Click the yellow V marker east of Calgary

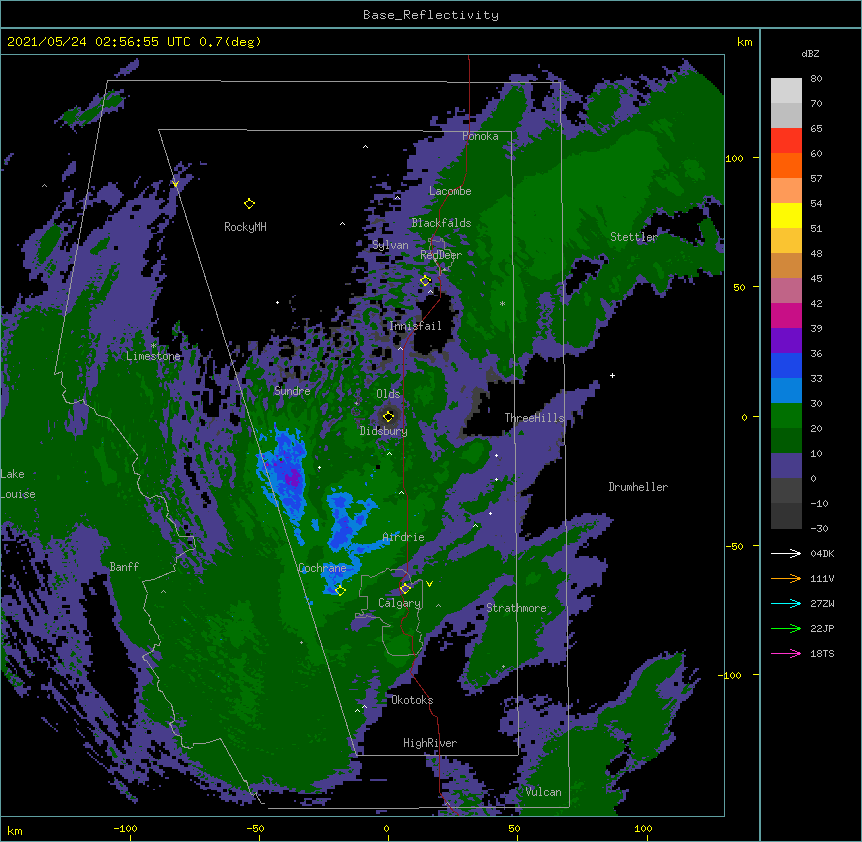[x=429, y=584]
